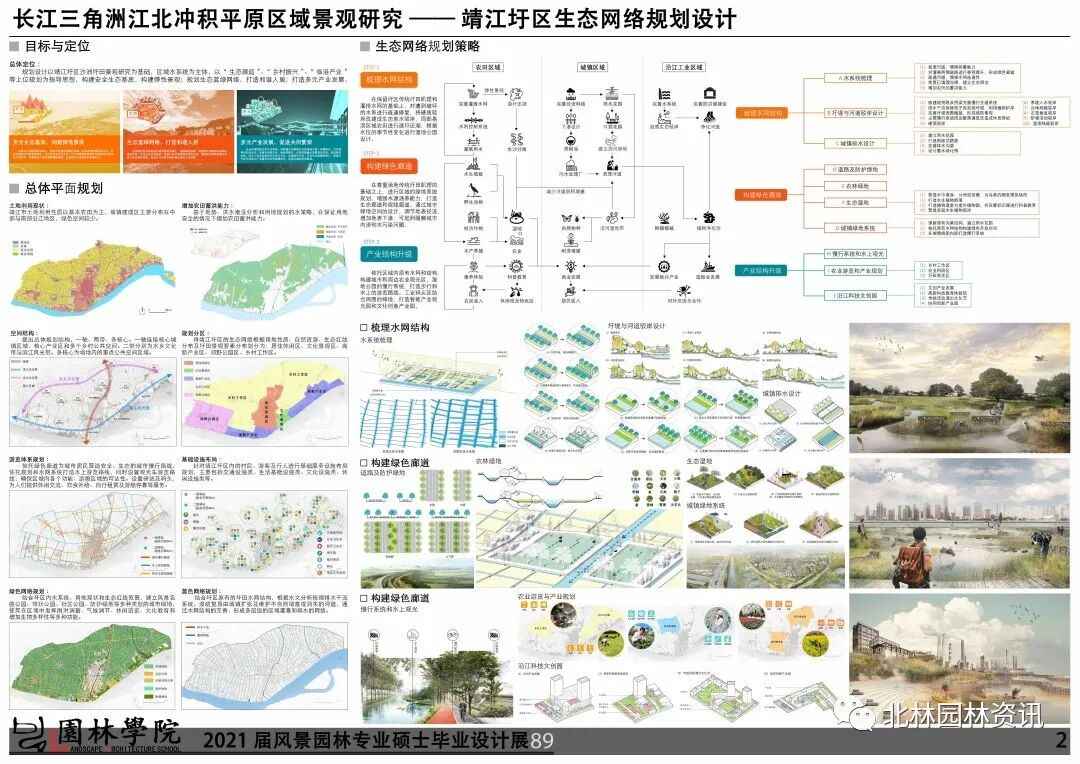
Task: Click the orange STEP 1 梳理水网结构 button
Action: [389, 80]
